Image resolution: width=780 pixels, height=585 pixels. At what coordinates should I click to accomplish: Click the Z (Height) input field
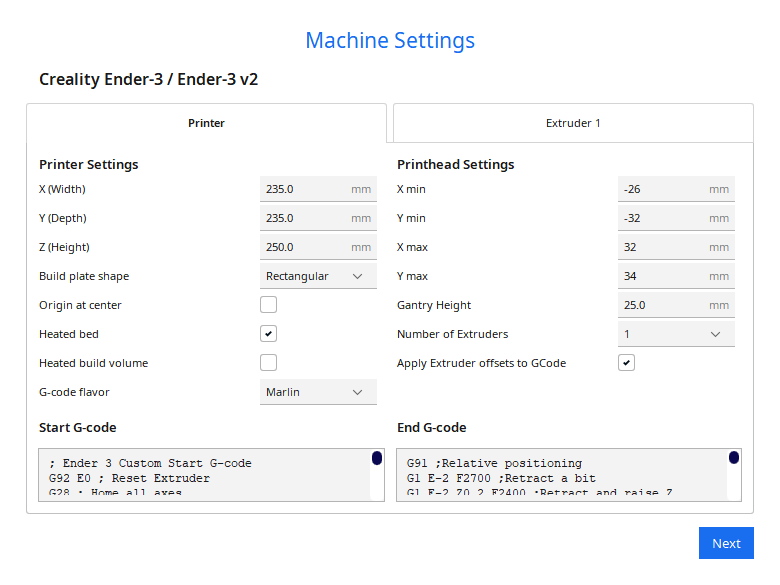[x=318, y=247]
